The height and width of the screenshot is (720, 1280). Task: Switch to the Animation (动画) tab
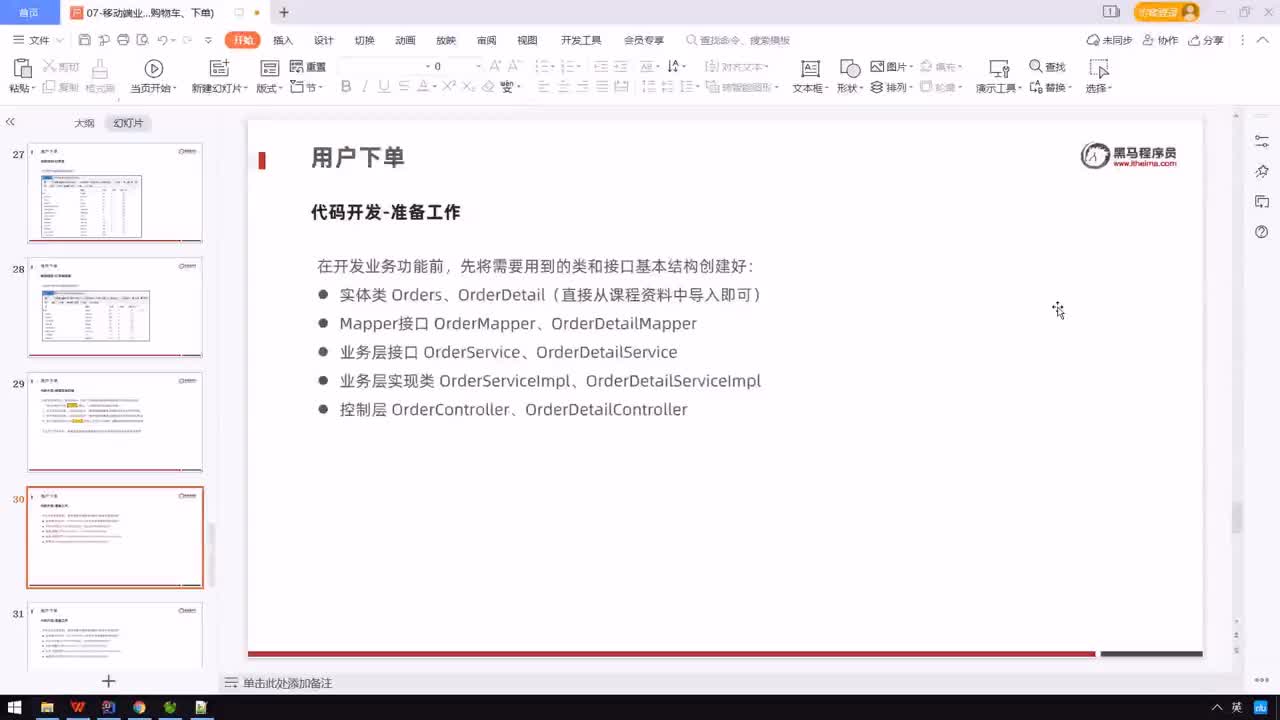click(405, 40)
